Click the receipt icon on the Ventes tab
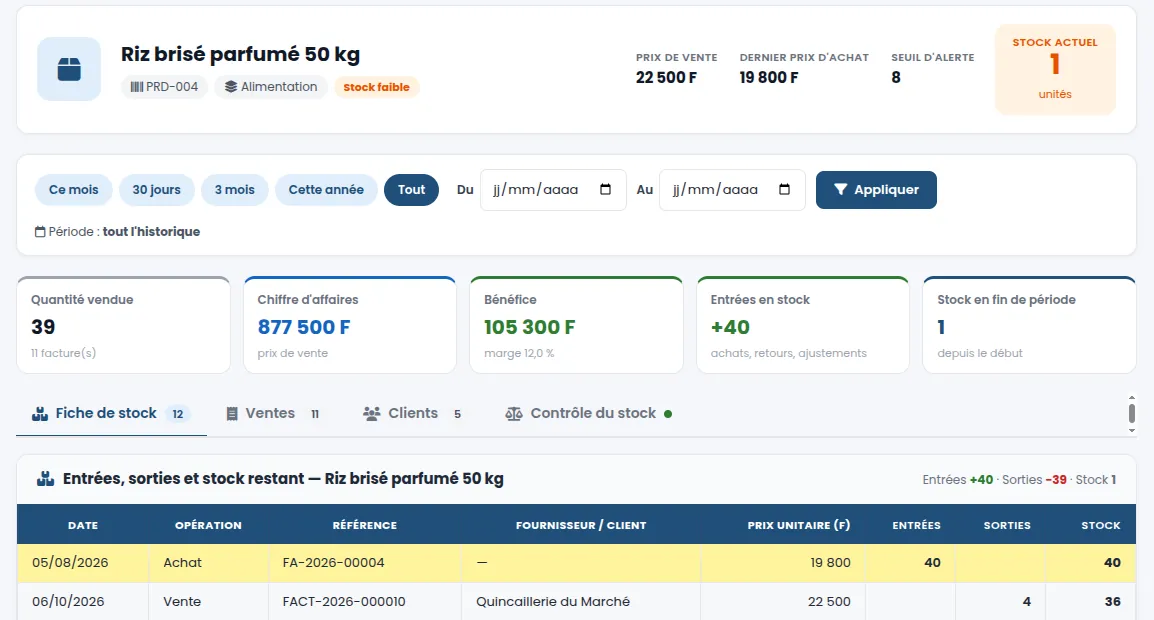Screen dimensions: 1154x620 click(232, 414)
